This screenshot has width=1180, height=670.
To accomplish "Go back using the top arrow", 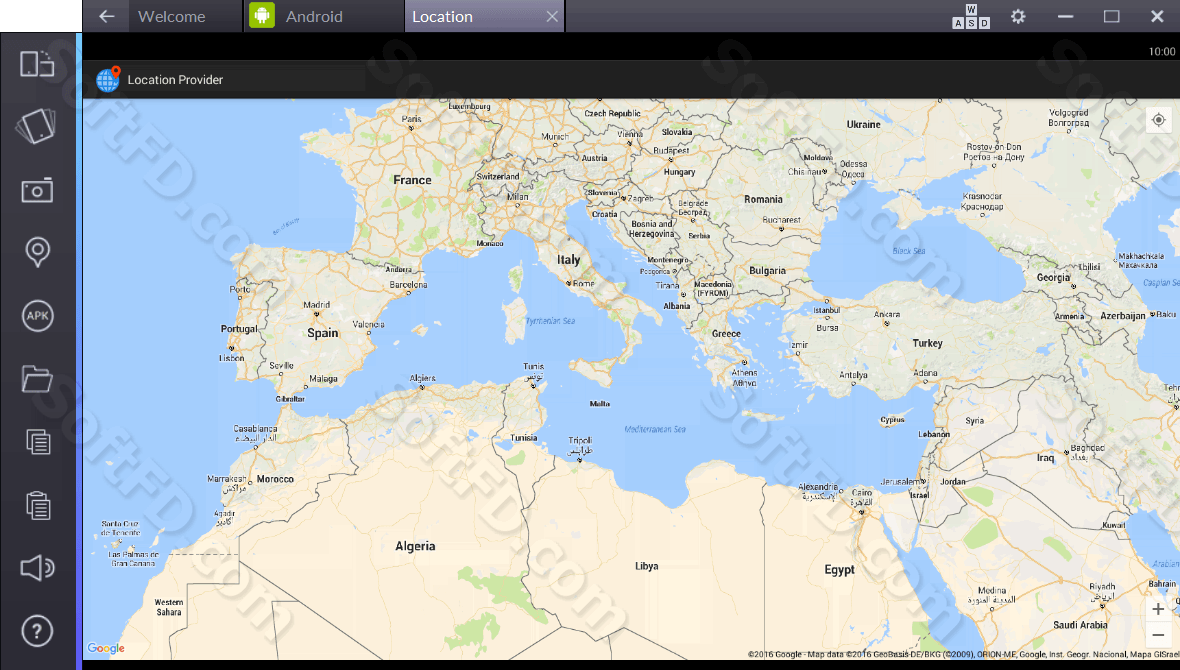I will pos(107,16).
